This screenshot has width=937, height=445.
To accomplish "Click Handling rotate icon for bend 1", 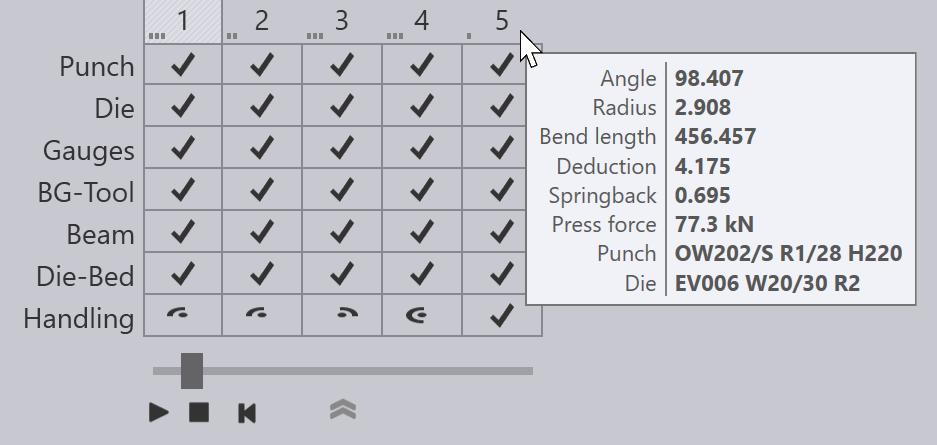I will [179, 312].
